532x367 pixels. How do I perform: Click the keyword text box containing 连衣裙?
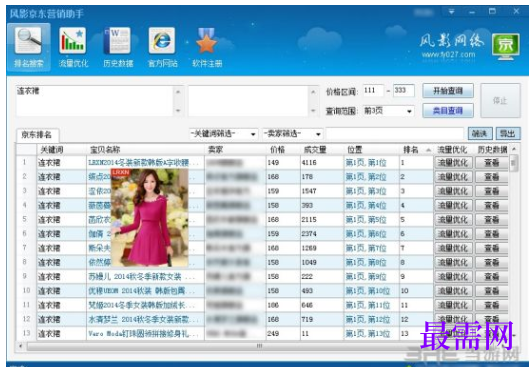[x=94, y=100]
